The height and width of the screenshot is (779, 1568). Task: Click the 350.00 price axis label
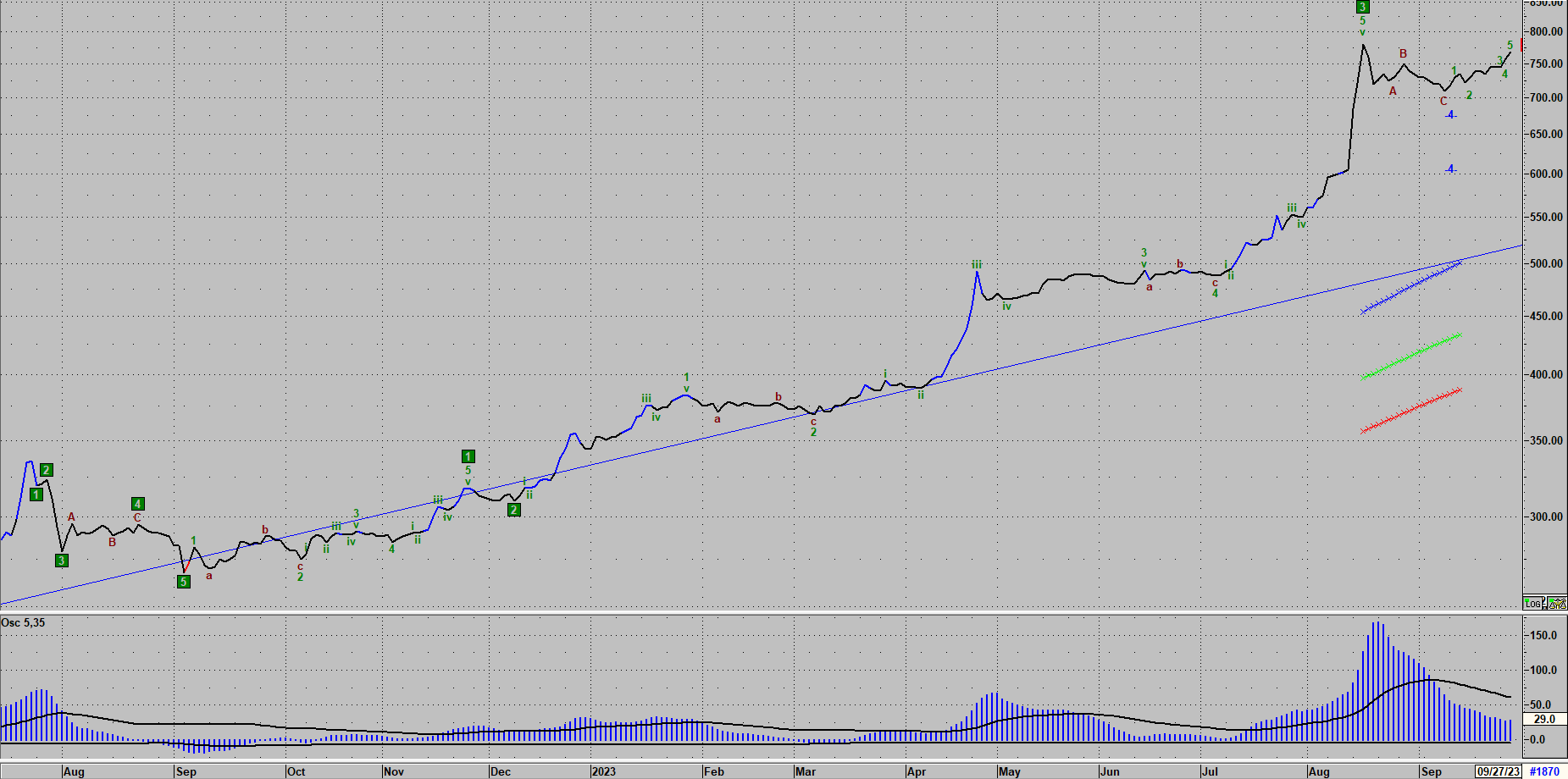(1546, 441)
